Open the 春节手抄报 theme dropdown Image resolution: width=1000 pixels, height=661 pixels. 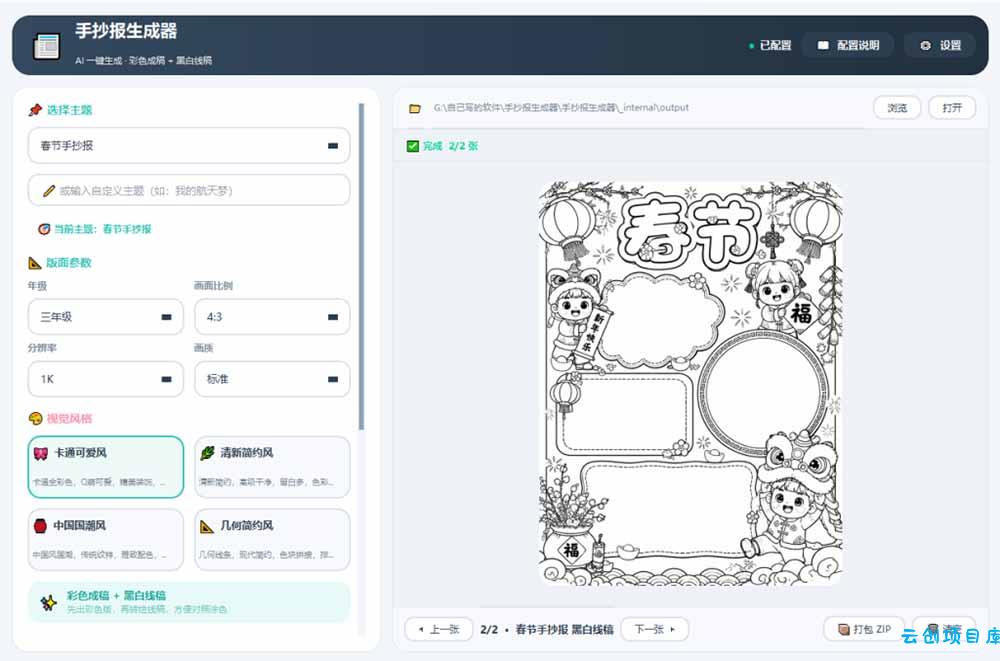189,145
